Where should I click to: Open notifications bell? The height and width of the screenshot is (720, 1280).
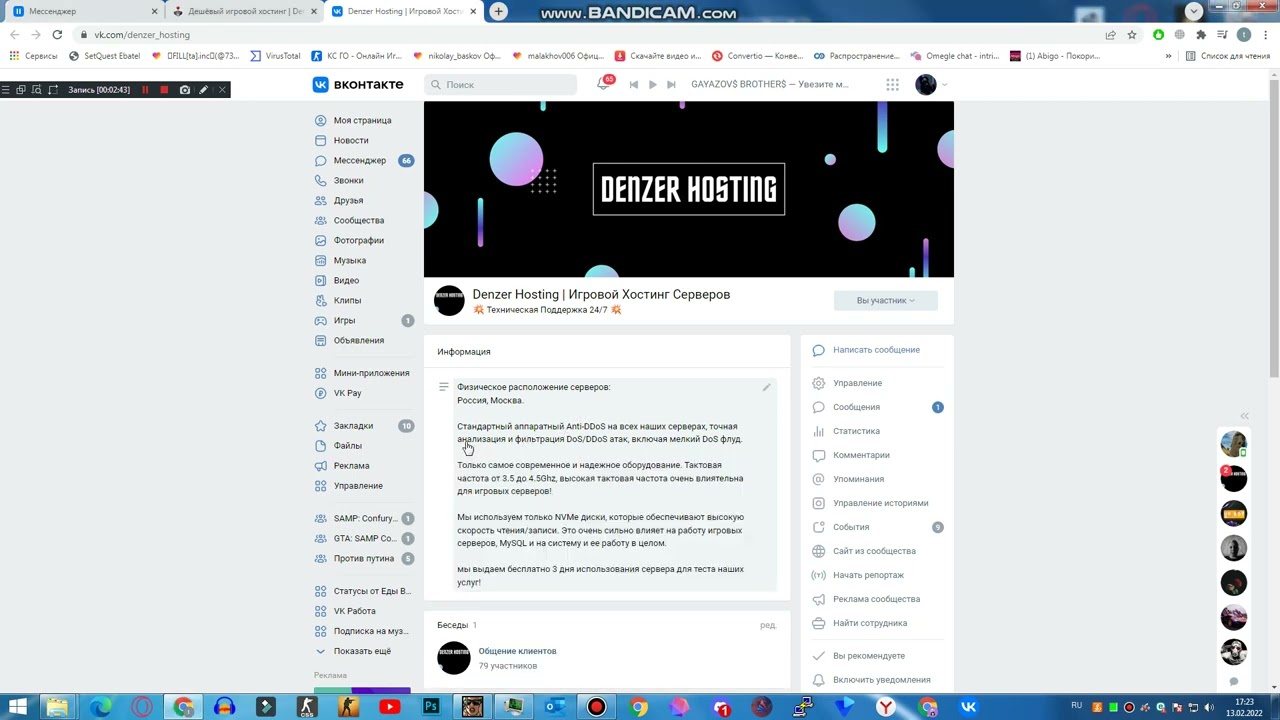click(603, 84)
